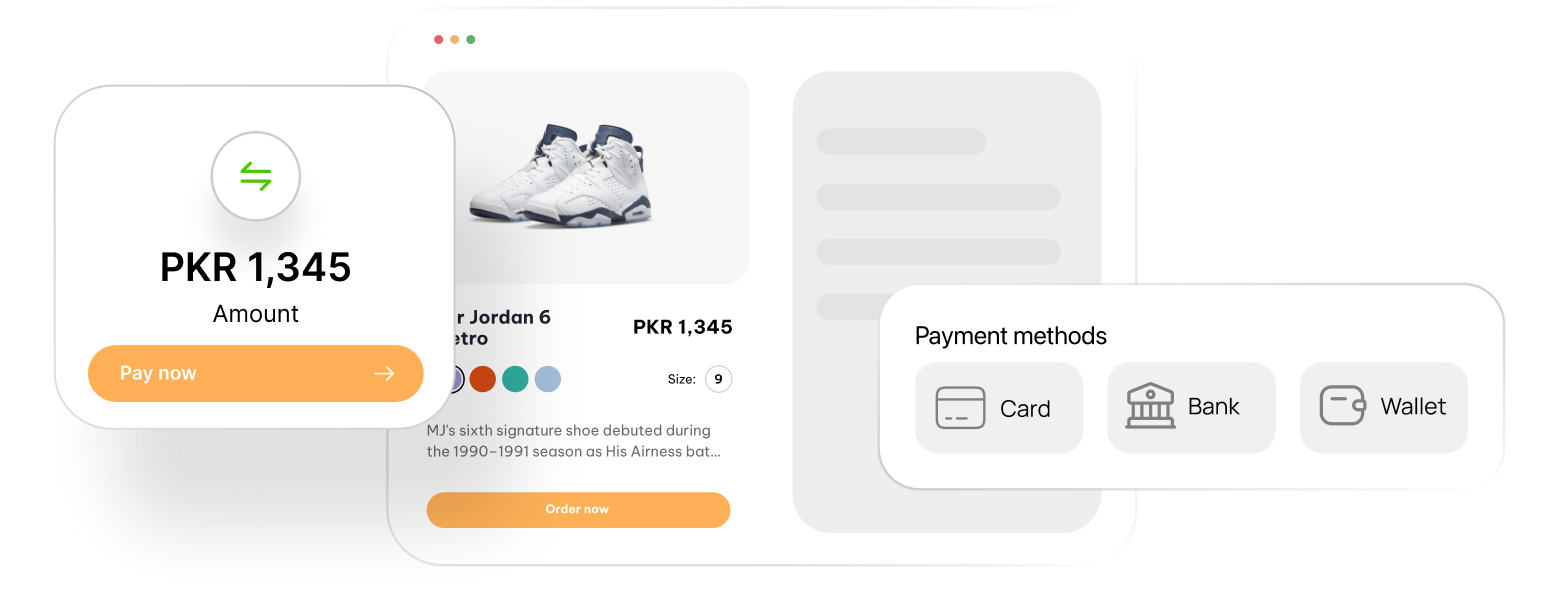This screenshot has height=609, width=1554.
Task: Click the red window dot
Action: click(438, 40)
